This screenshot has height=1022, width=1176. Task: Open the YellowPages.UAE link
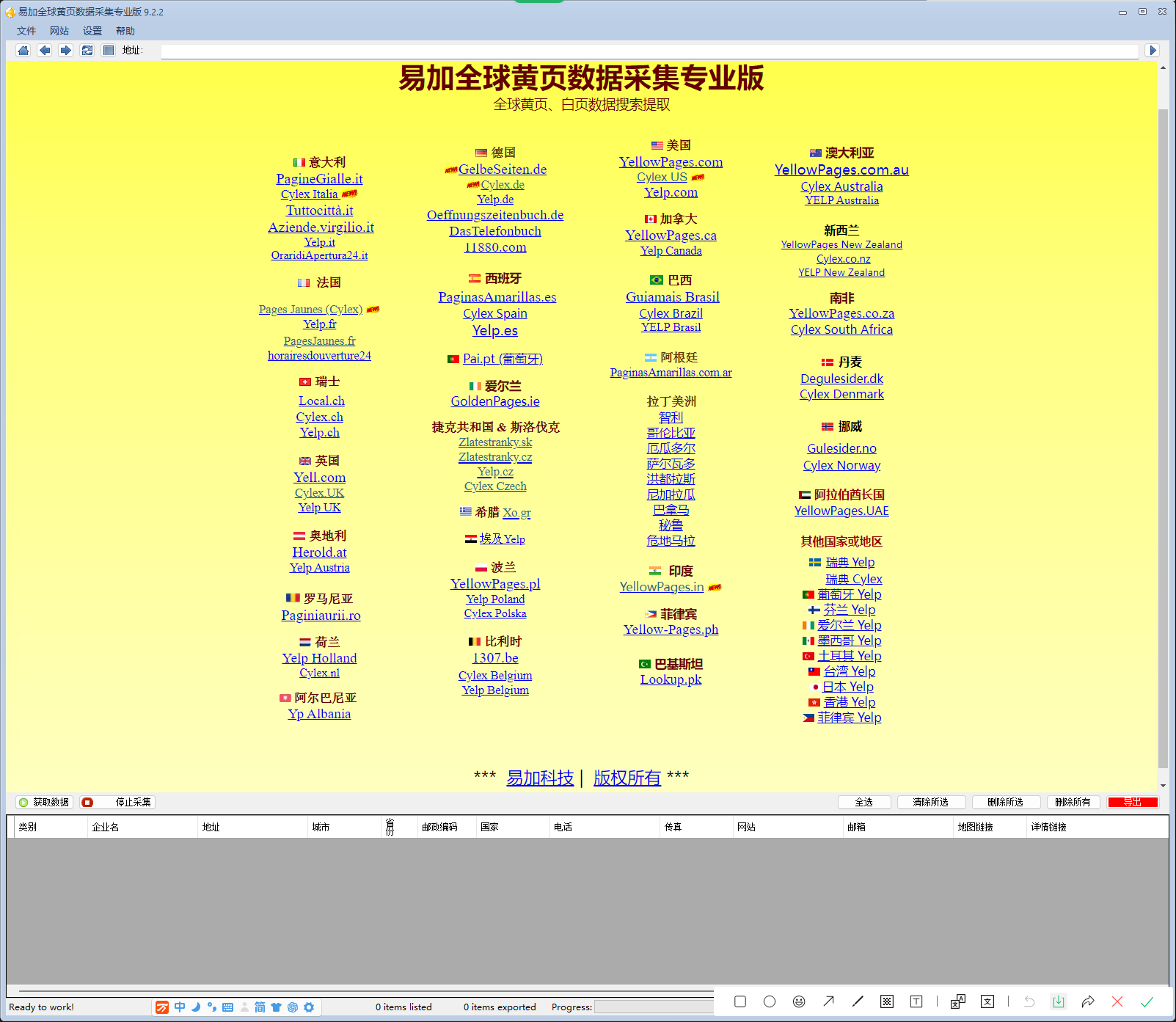tap(841, 511)
